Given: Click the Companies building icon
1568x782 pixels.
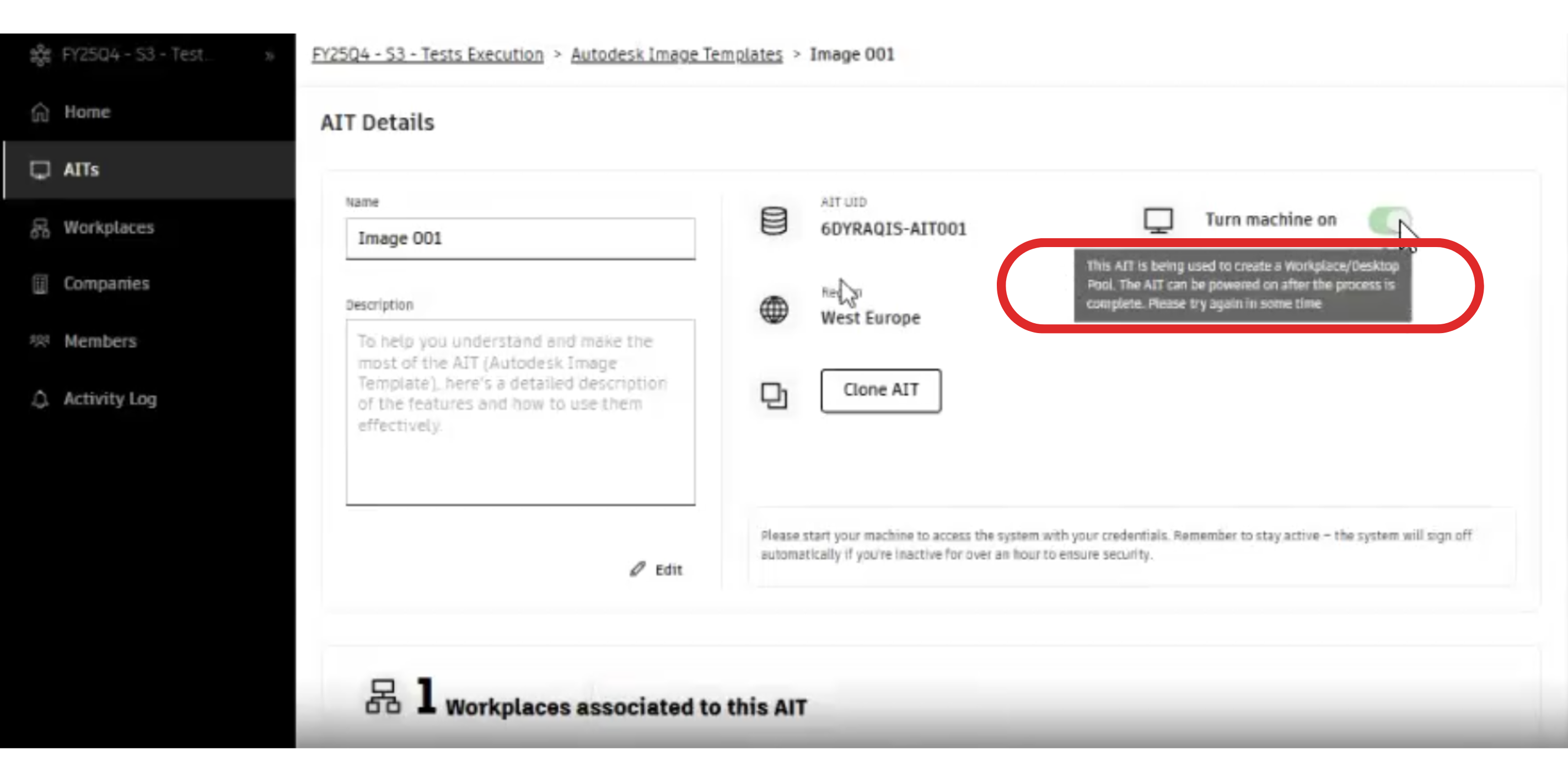Looking at the screenshot, I should tap(40, 284).
